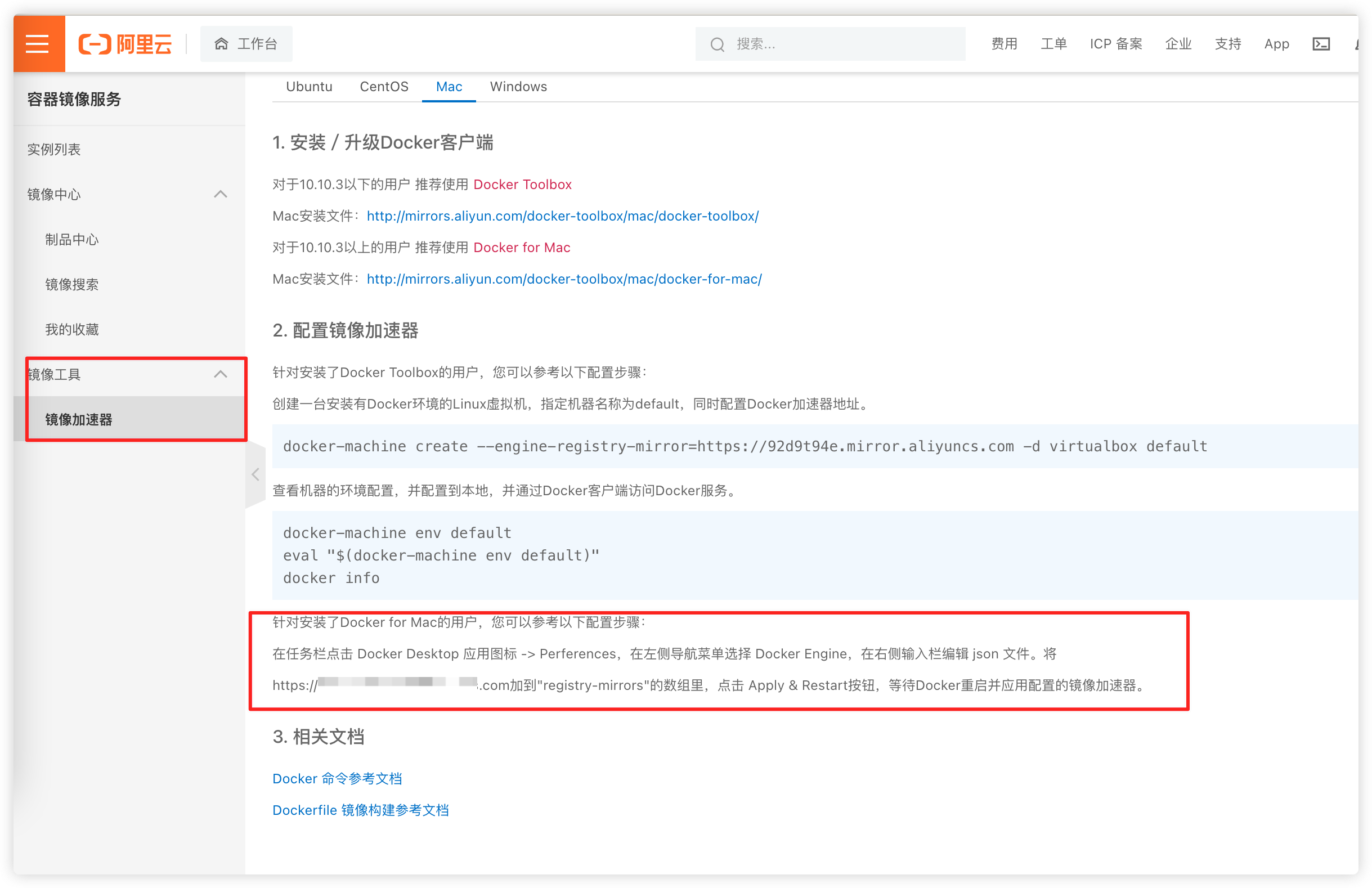
Task: Click the eval docker-machine env code line
Action: [441, 555]
